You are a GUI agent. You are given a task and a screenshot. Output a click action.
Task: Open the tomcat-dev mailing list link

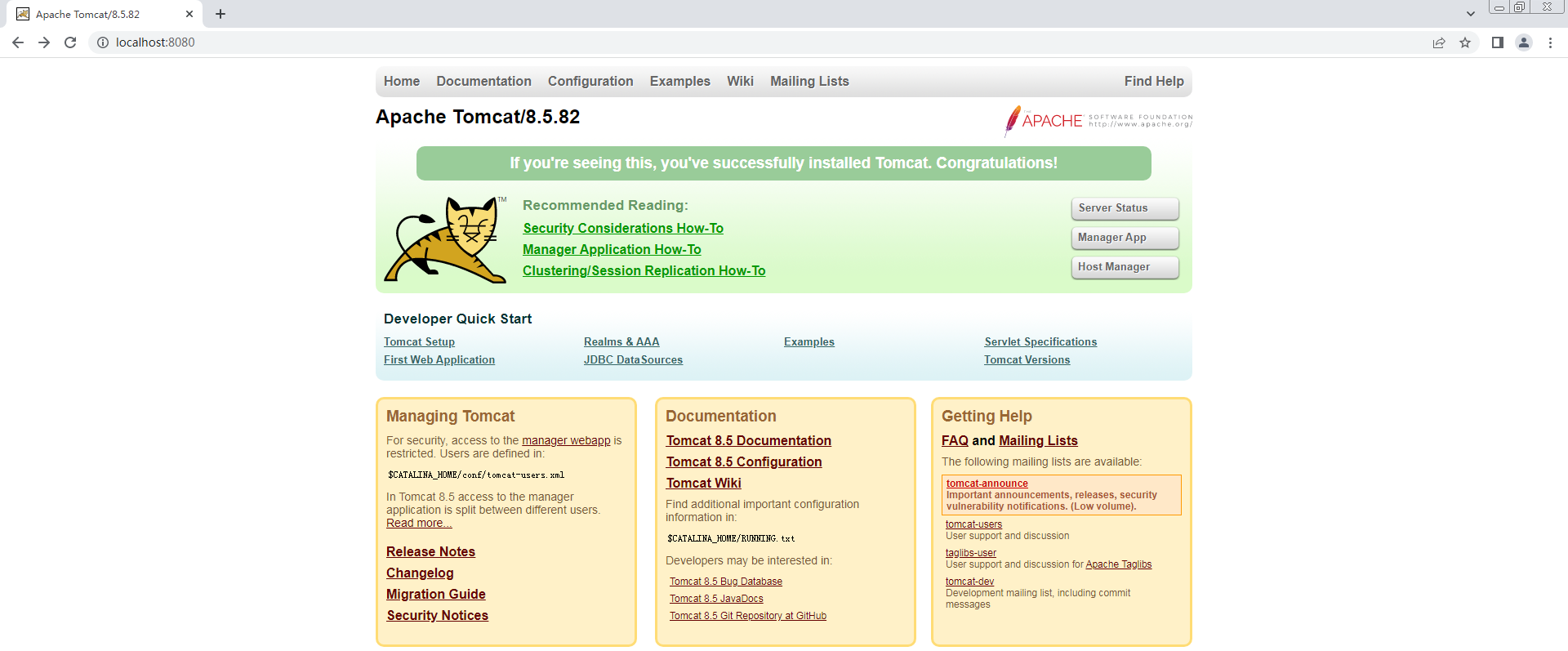click(969, 582)
